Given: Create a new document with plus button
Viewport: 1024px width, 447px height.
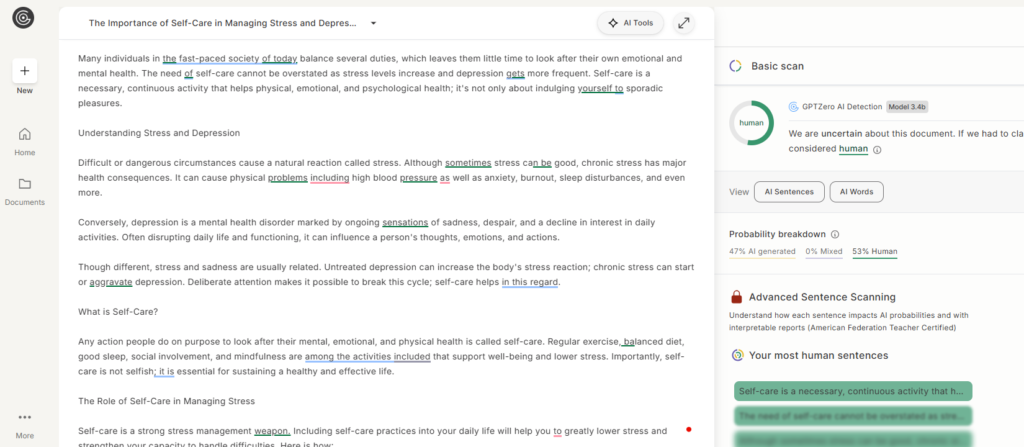Looking at the screenshot, I should [25, 71].
